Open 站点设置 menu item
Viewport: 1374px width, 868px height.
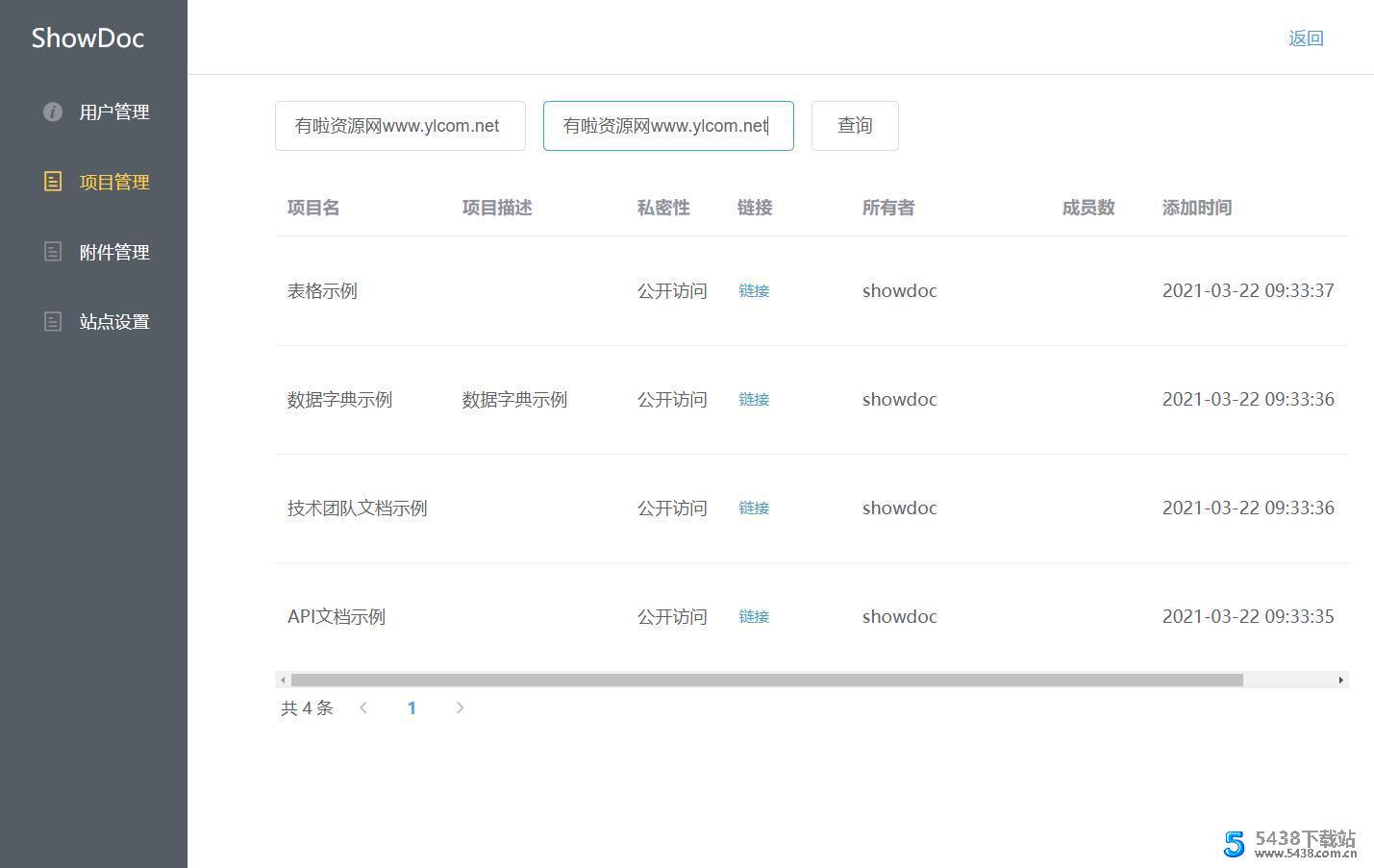coord(113,322)
